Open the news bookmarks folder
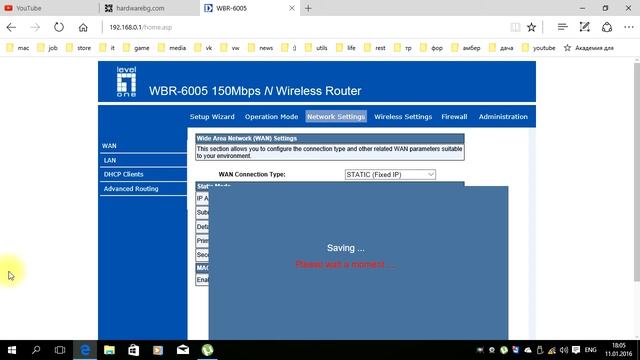This screenshot has width=640, height=360. coord(260,48)
